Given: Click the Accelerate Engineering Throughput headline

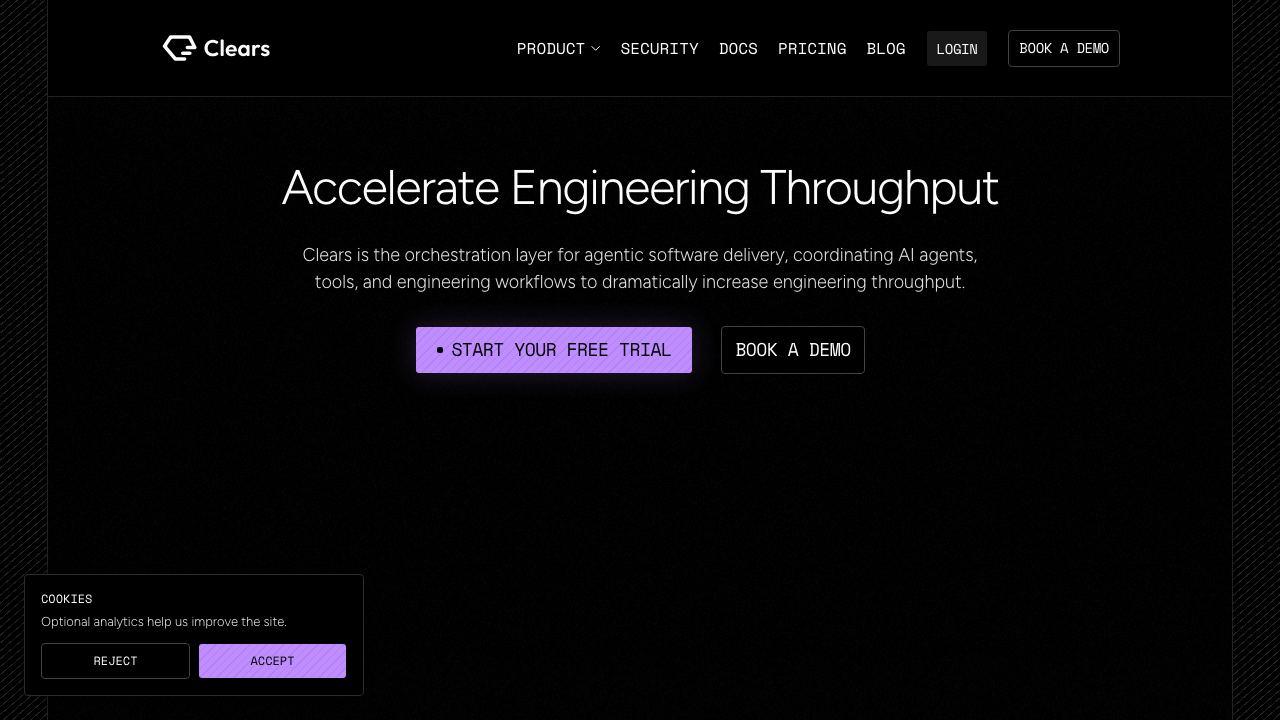Looking at the screenshot, I should click(640, 188).
